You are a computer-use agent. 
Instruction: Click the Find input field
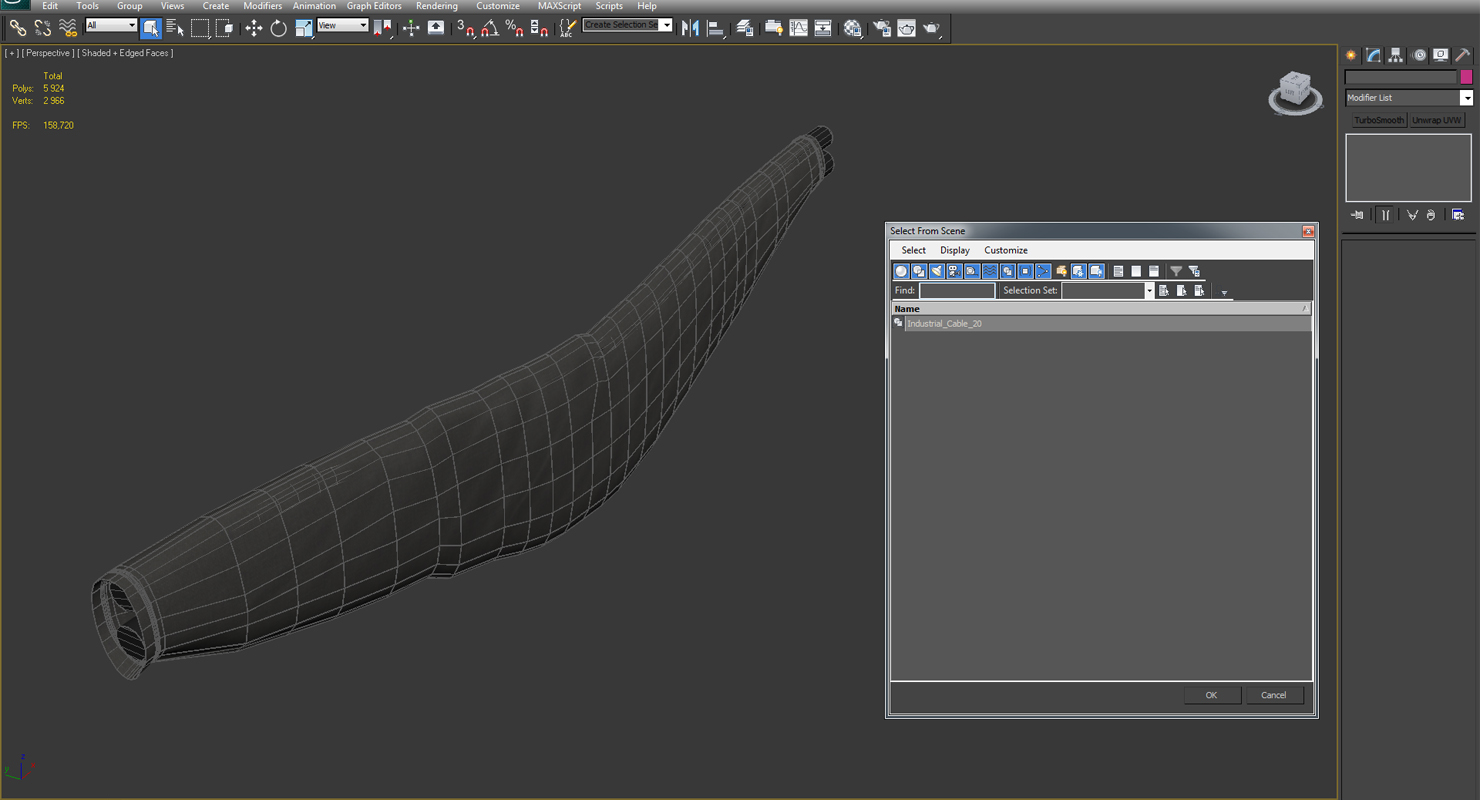[x=957, y=290]
